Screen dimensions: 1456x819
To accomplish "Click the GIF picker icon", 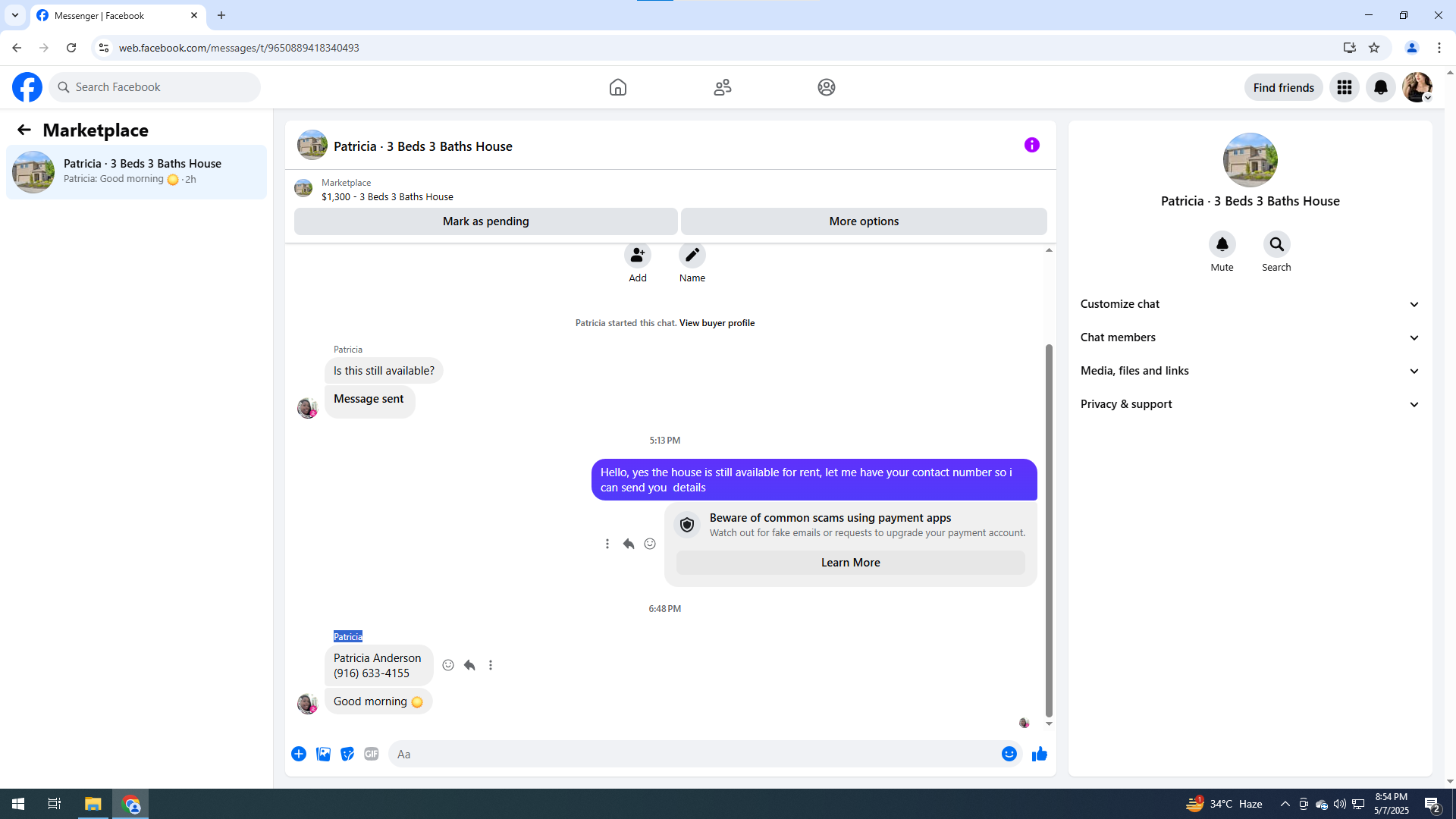I will pos(371,754).
